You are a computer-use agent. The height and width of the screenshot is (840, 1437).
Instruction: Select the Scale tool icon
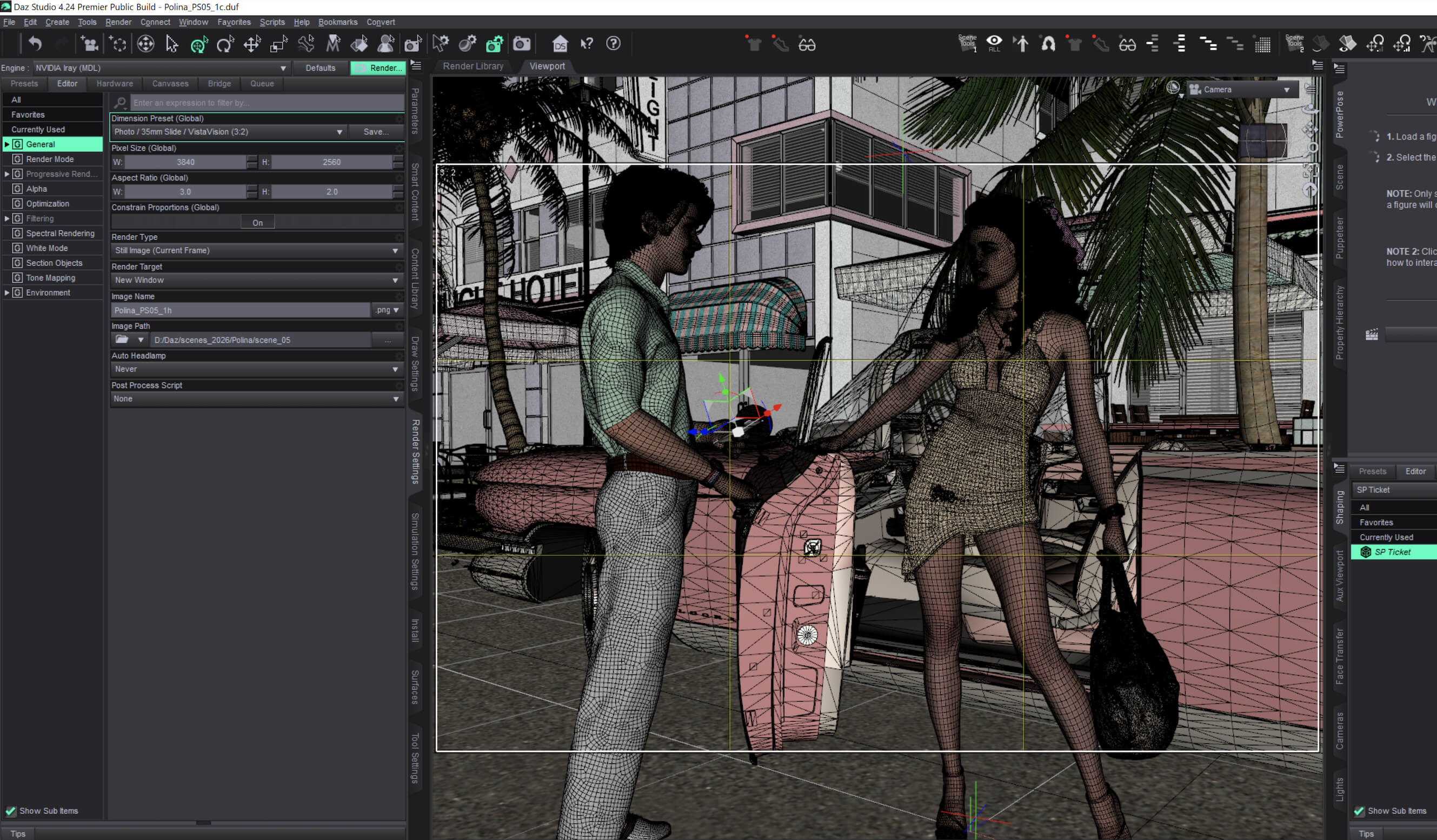point(279,44)
